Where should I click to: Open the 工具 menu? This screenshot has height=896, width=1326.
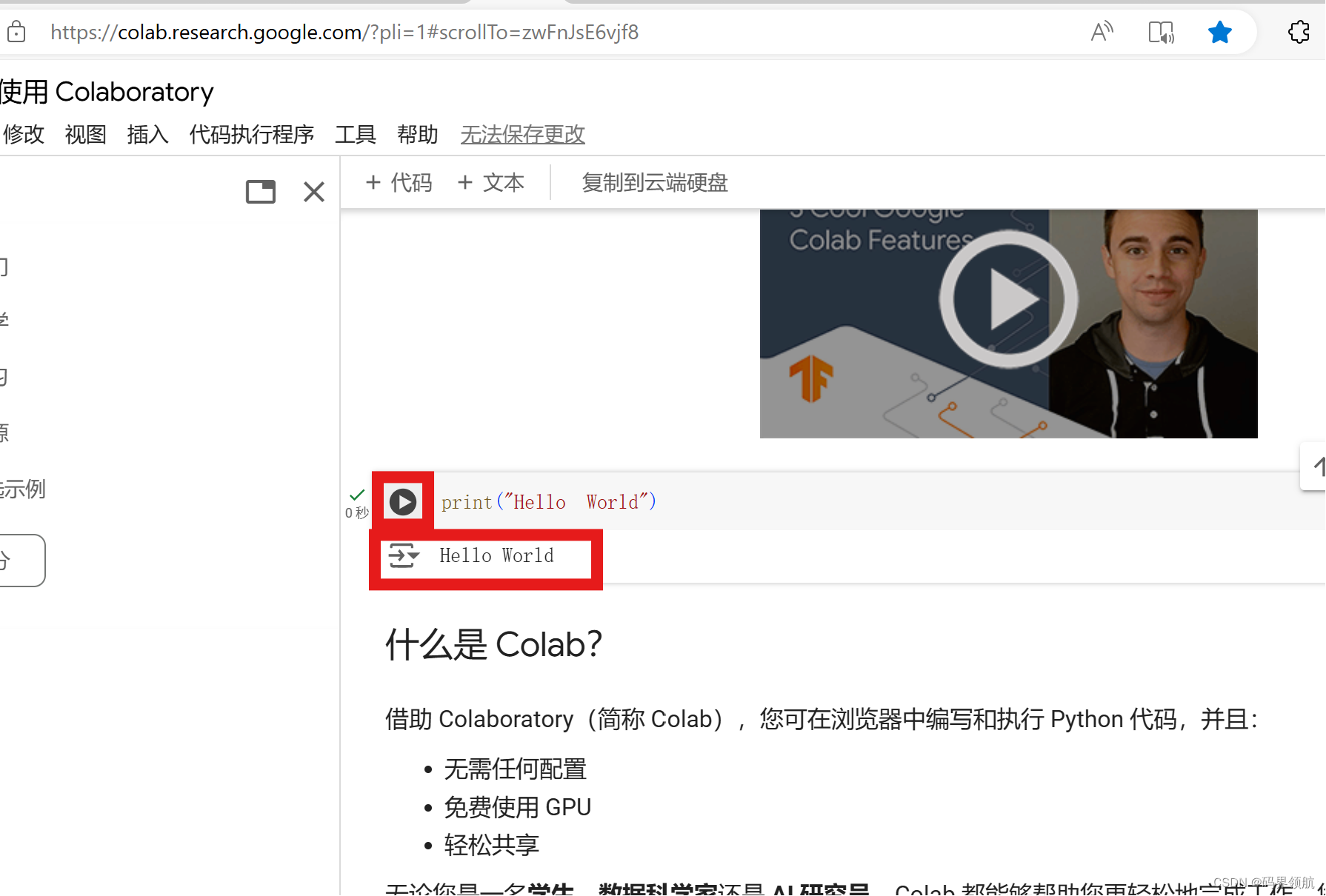click(x=356, y=134)
